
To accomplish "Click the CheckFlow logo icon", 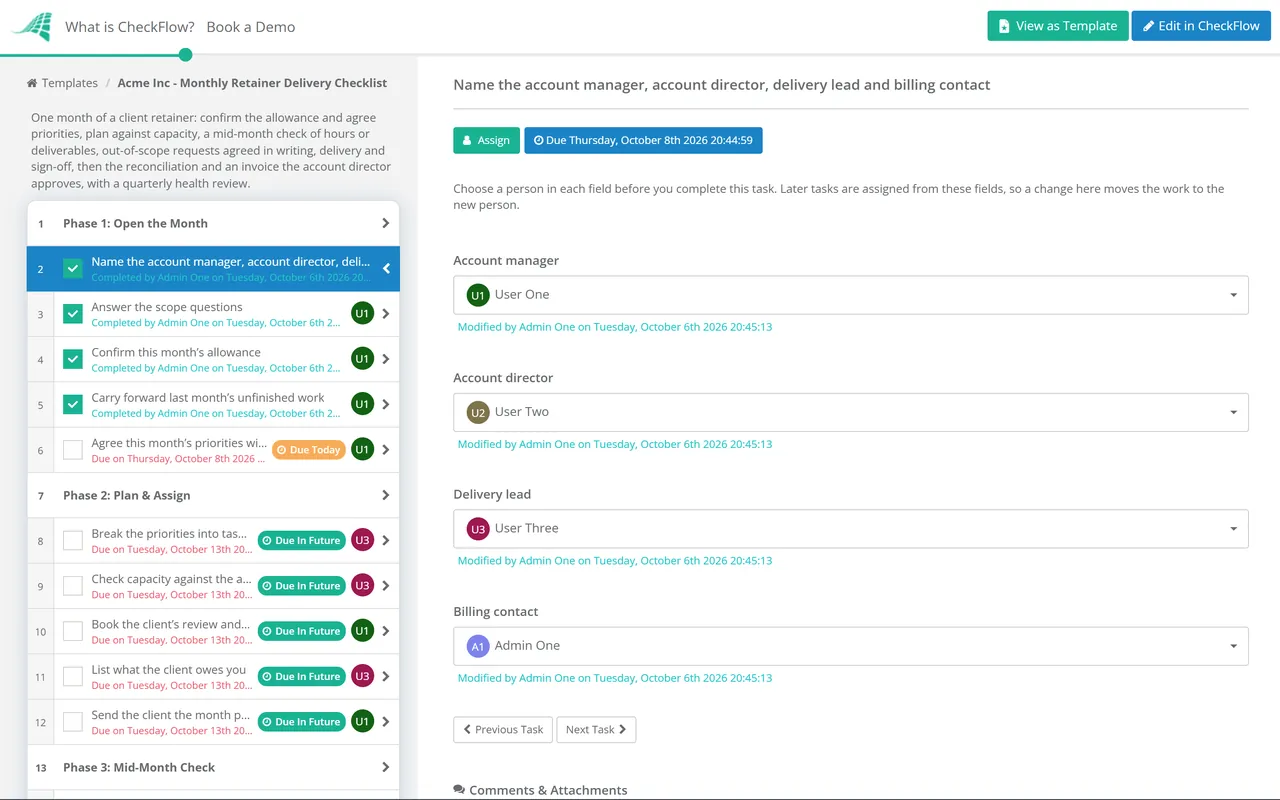I will point(31,27).
